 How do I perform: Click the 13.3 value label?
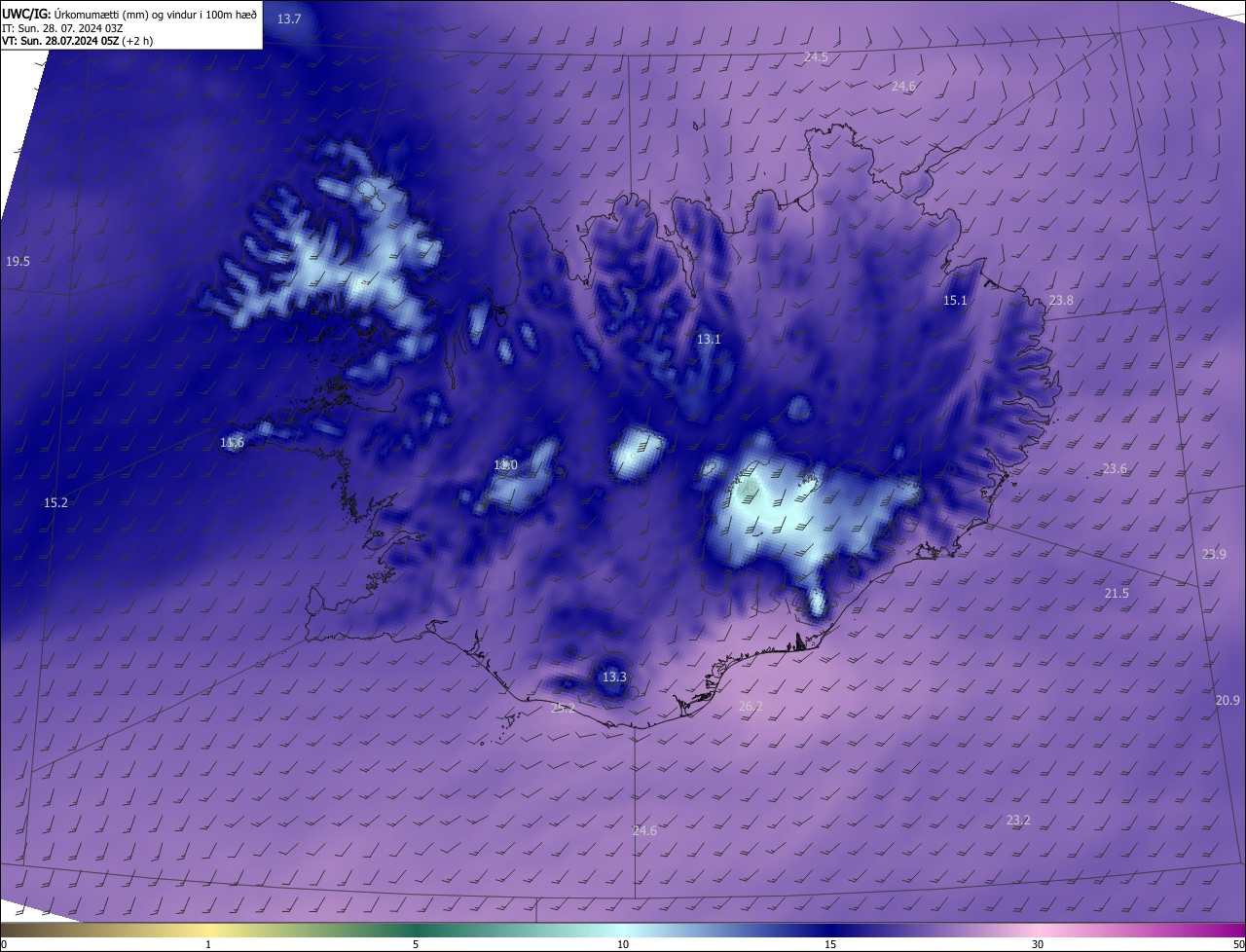pos(614,677)
